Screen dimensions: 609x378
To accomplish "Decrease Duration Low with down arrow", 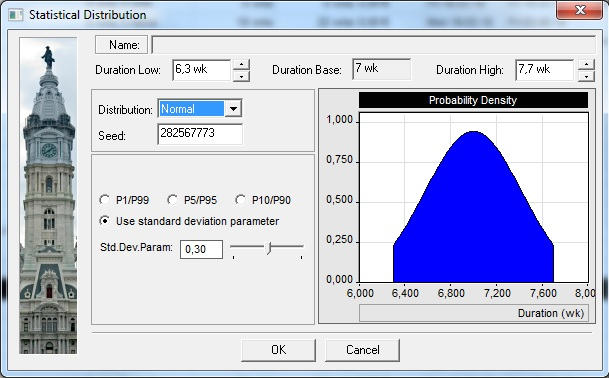I will click(x=242, y=76).
